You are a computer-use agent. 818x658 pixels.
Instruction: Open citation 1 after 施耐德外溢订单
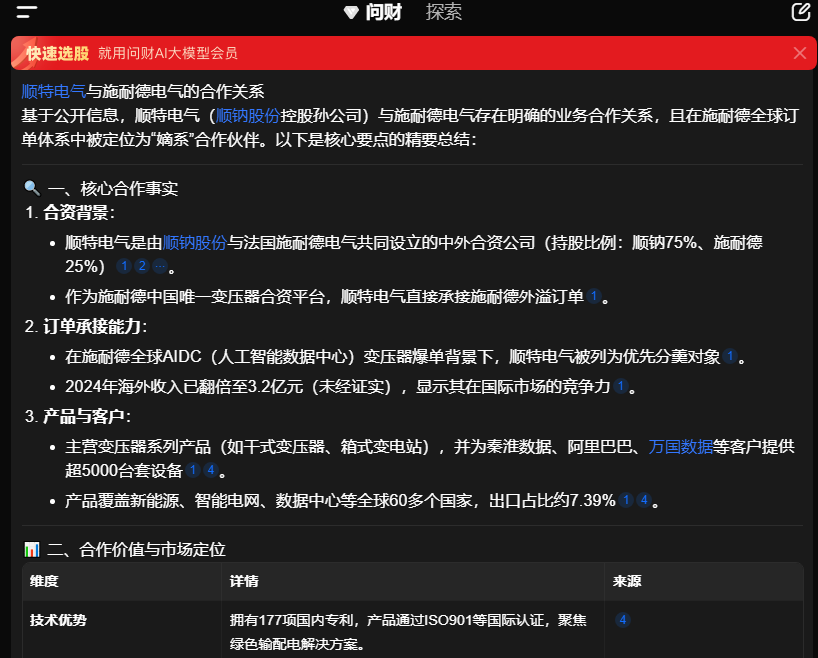click(x=593, y=296)
